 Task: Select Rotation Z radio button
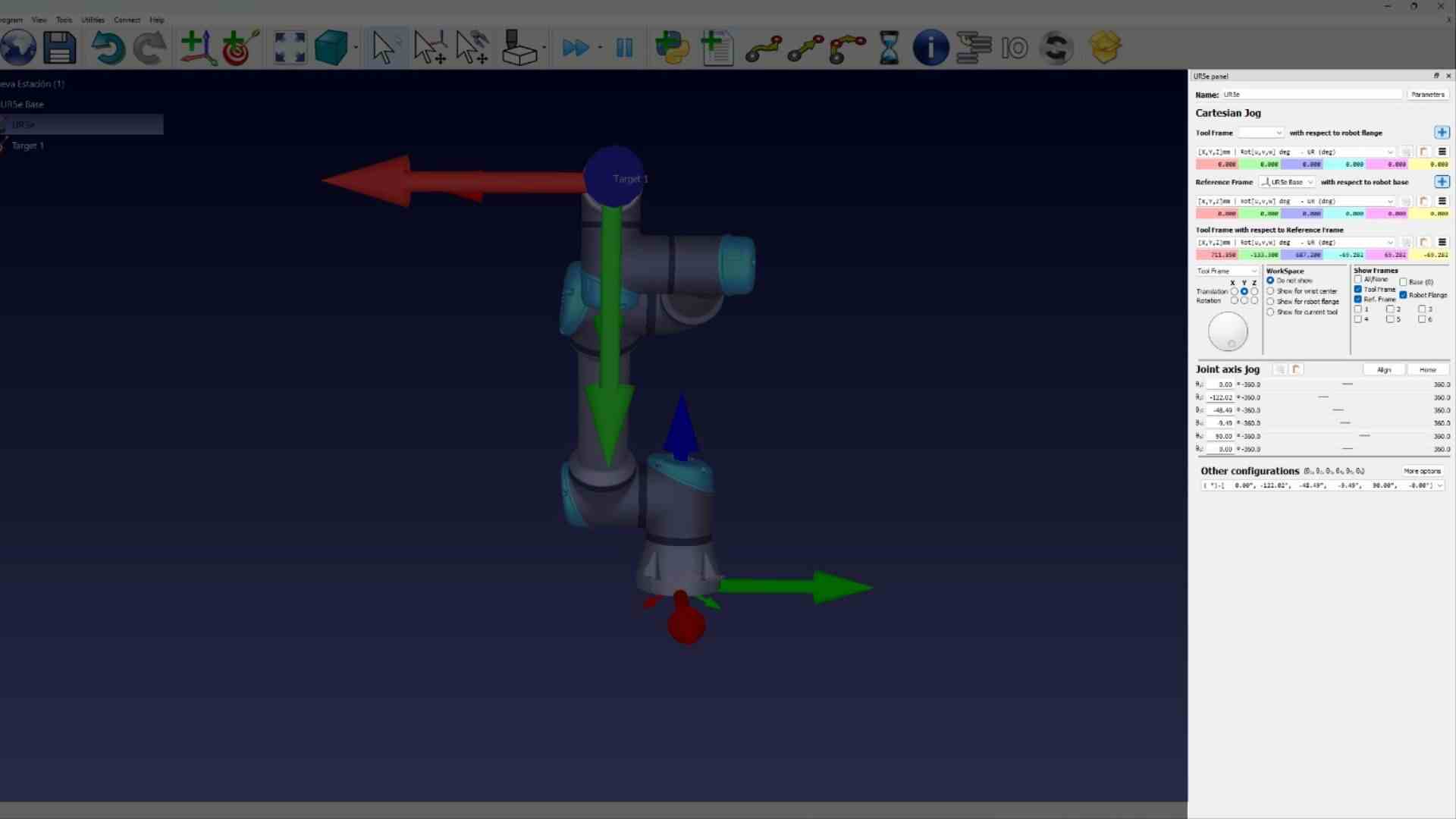pos(1254,300)
